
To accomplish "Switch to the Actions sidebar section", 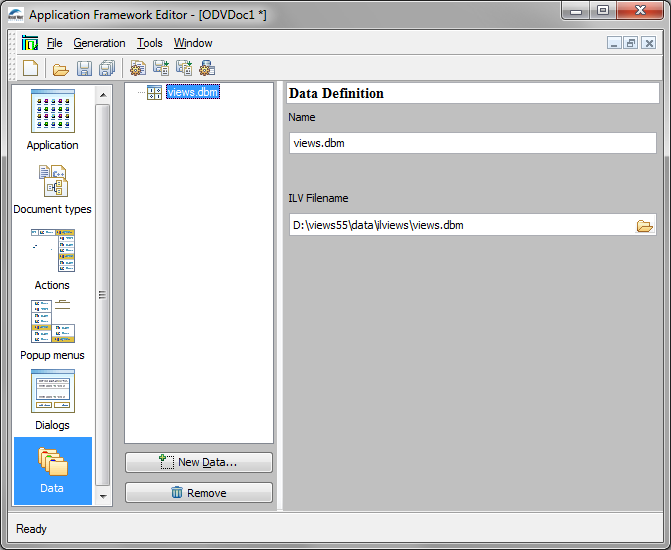I will (x=52, y=259).
